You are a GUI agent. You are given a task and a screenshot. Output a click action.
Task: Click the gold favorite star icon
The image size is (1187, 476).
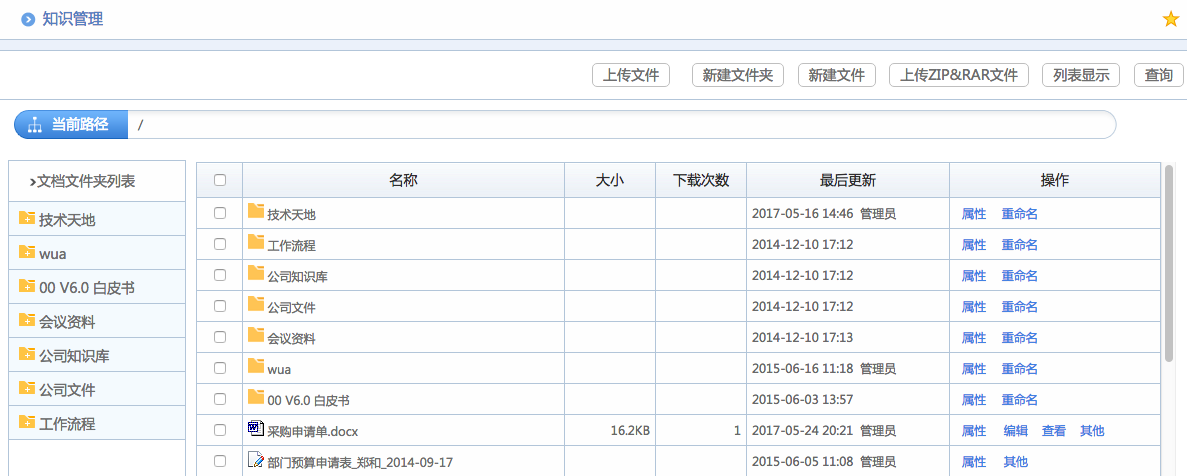pos(1171,19)
